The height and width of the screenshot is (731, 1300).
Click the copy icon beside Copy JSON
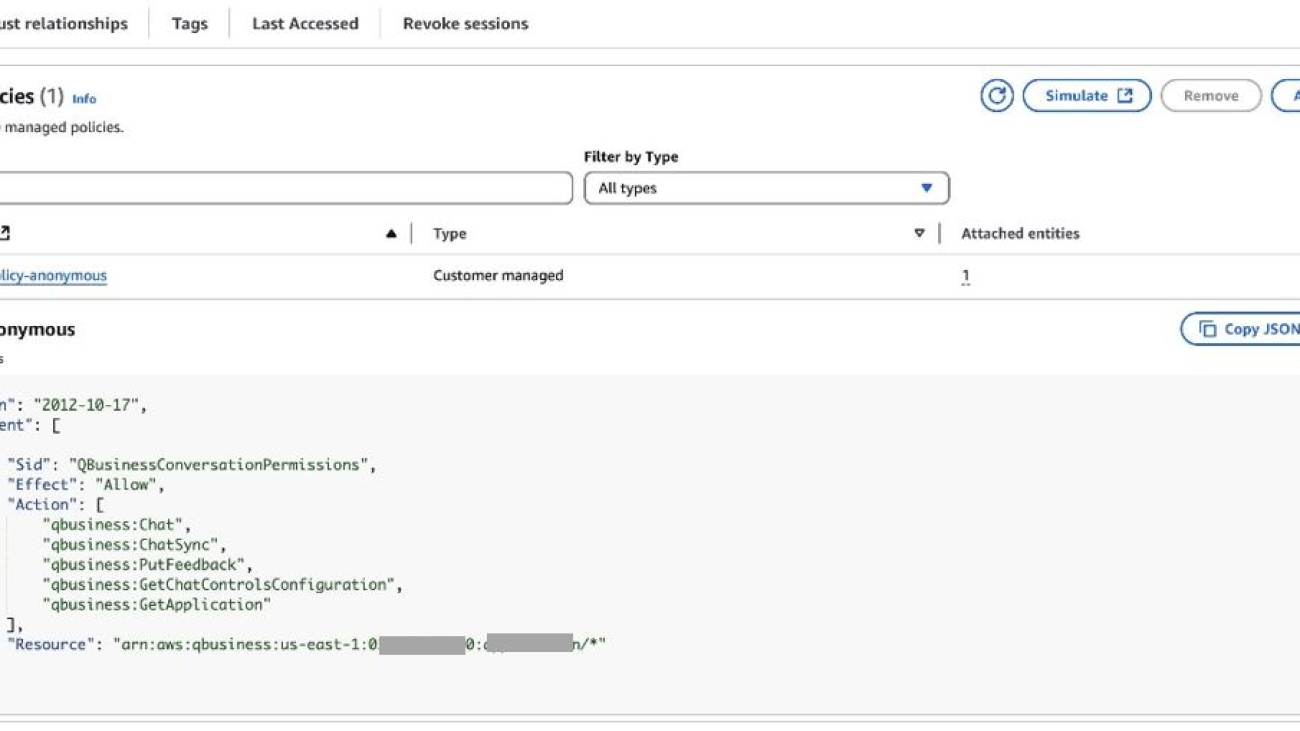[1207, 329]
